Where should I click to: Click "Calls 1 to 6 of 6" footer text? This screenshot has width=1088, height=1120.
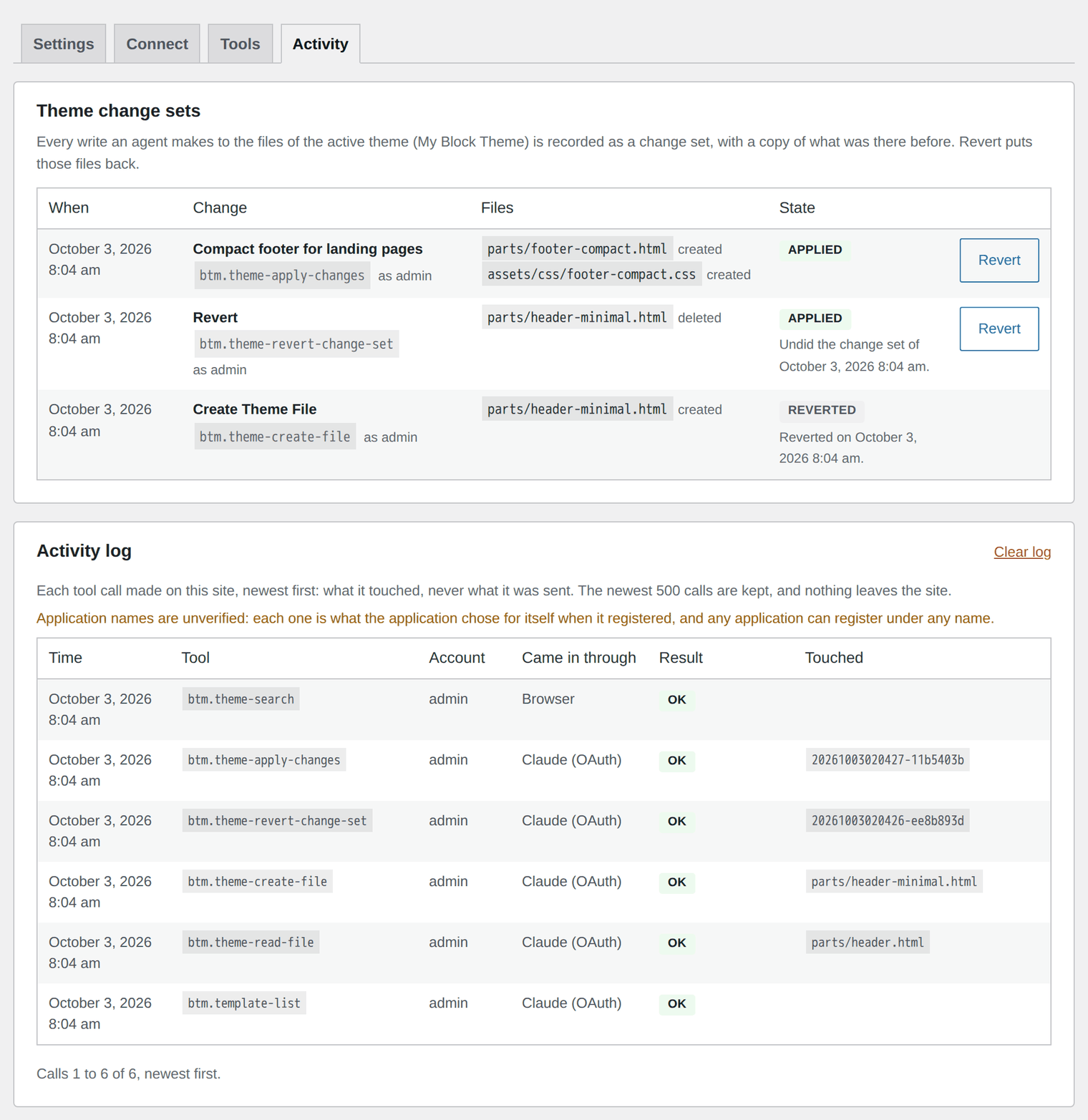point(129,1073)
